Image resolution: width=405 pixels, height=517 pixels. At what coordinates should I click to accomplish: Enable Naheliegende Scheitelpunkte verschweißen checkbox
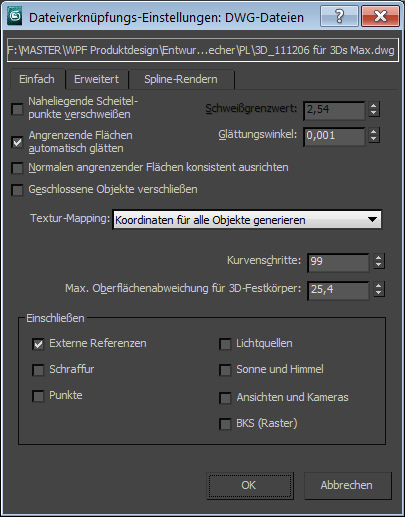click(17, 109)
